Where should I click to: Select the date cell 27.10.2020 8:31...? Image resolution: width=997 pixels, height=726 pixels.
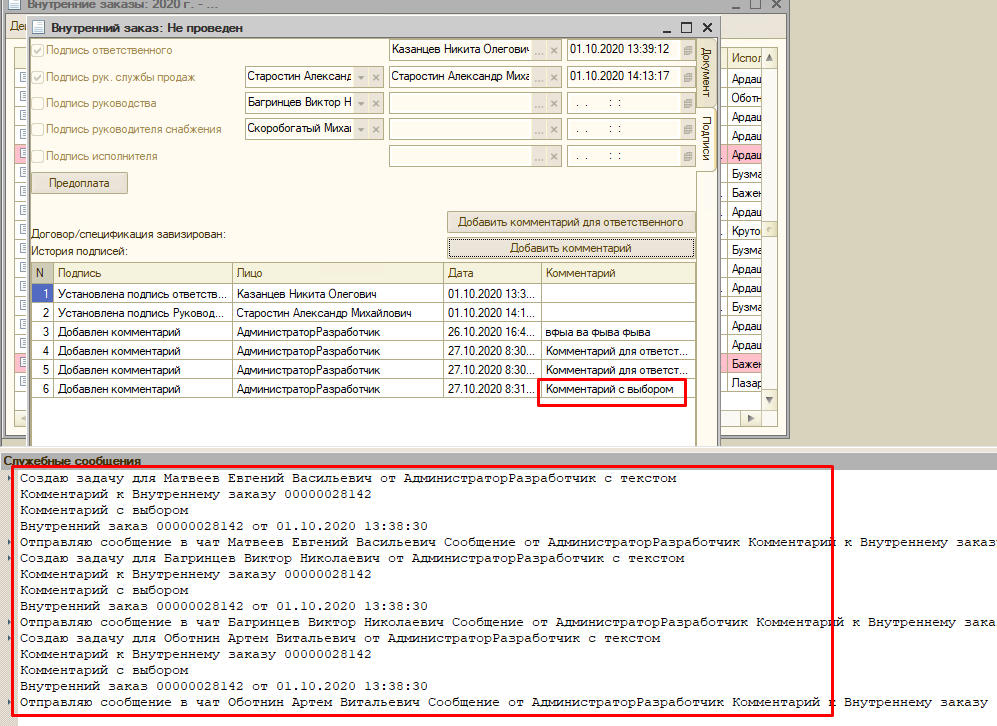tap(492, 389)
